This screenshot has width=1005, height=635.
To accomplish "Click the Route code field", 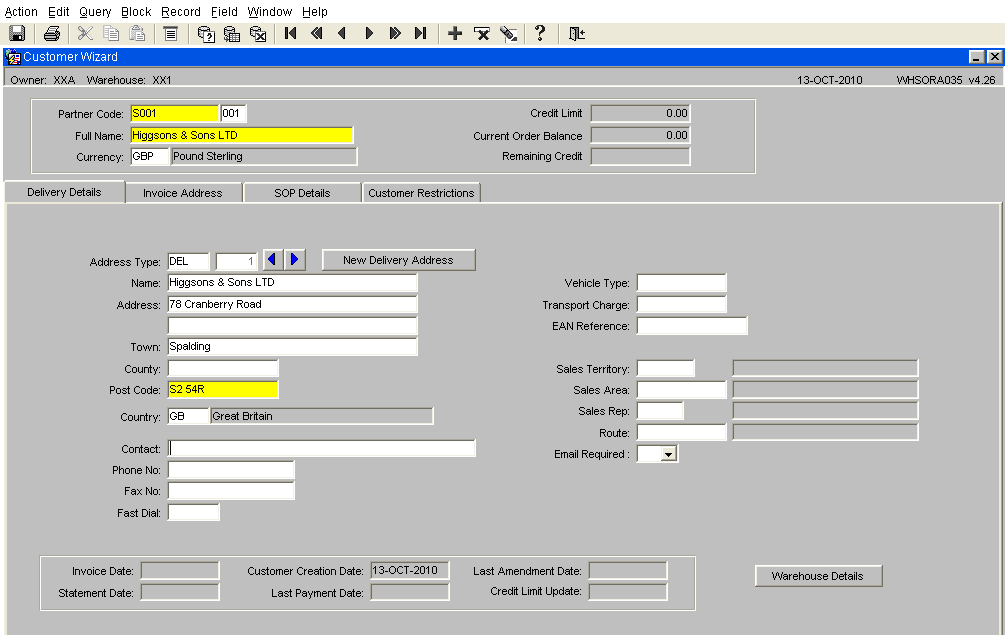I will point(681,433).
